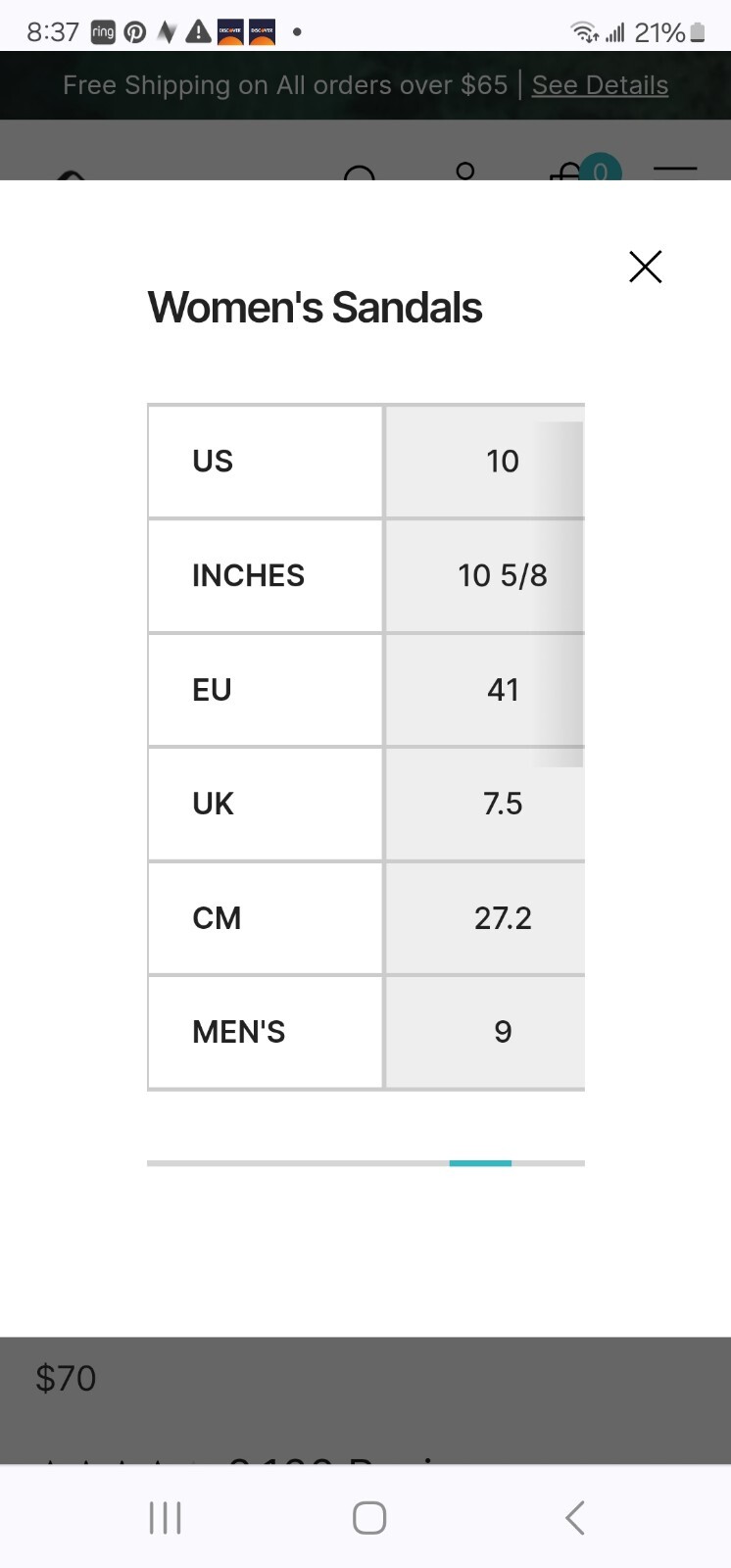Tap Android back arrow

575,1518
